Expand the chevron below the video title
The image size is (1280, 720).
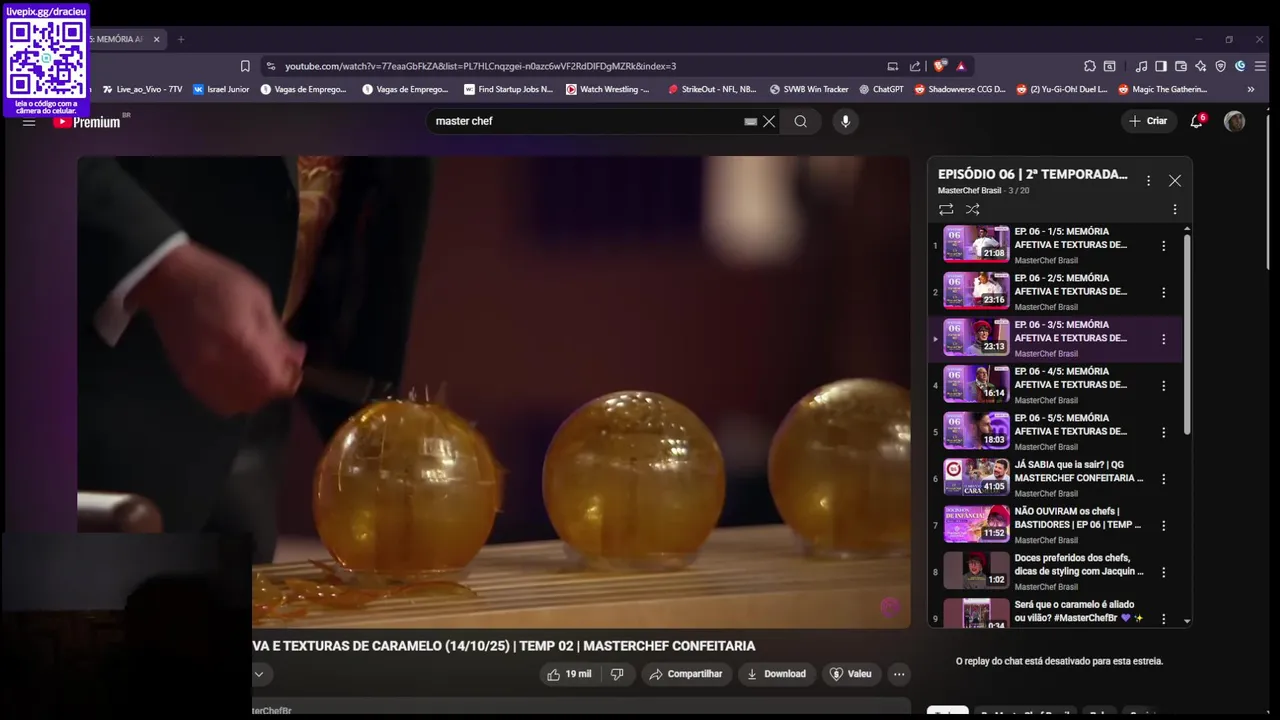pyautogui.click(x=258, y=674)
